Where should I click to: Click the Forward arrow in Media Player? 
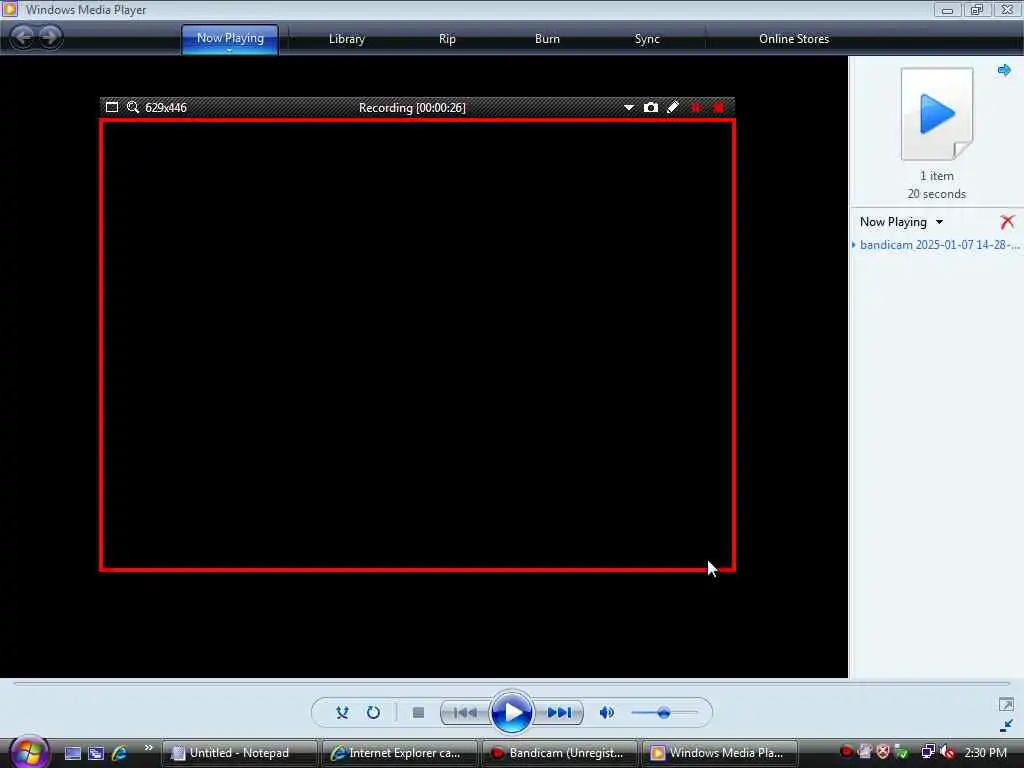50,37
